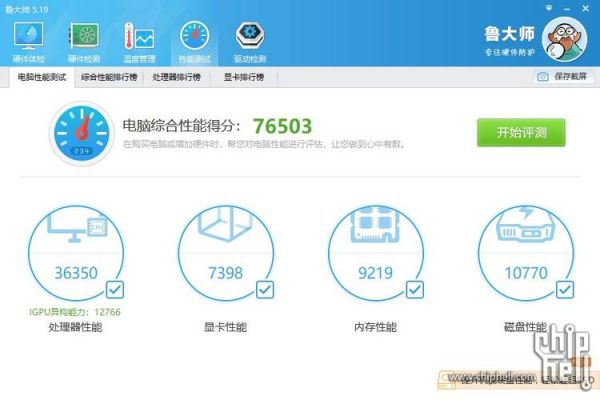
Task: Open 温度管理 temperature management icon
Action: click(139, 42)
